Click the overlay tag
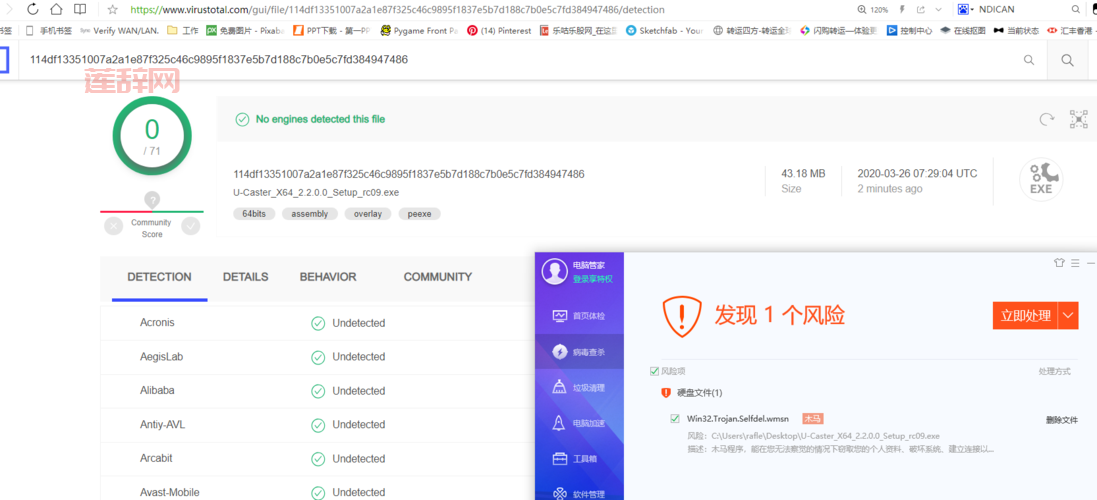The image size is (1097, 500). (368, 214)
